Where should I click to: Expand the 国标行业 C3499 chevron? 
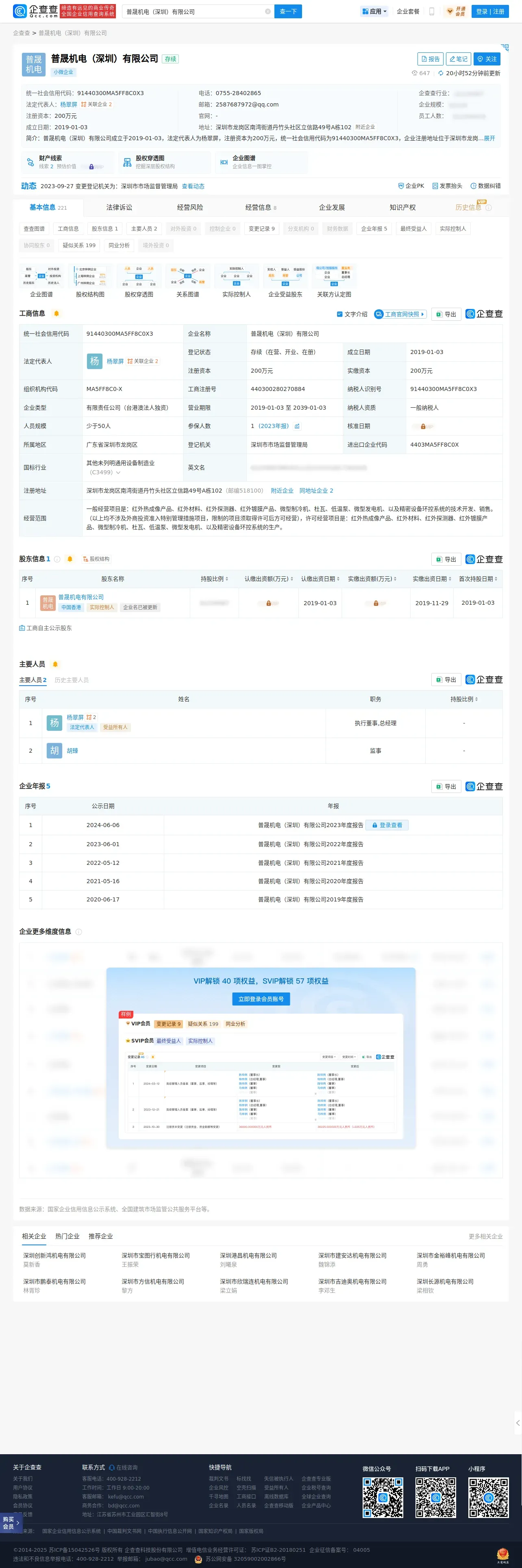(118, 473)
